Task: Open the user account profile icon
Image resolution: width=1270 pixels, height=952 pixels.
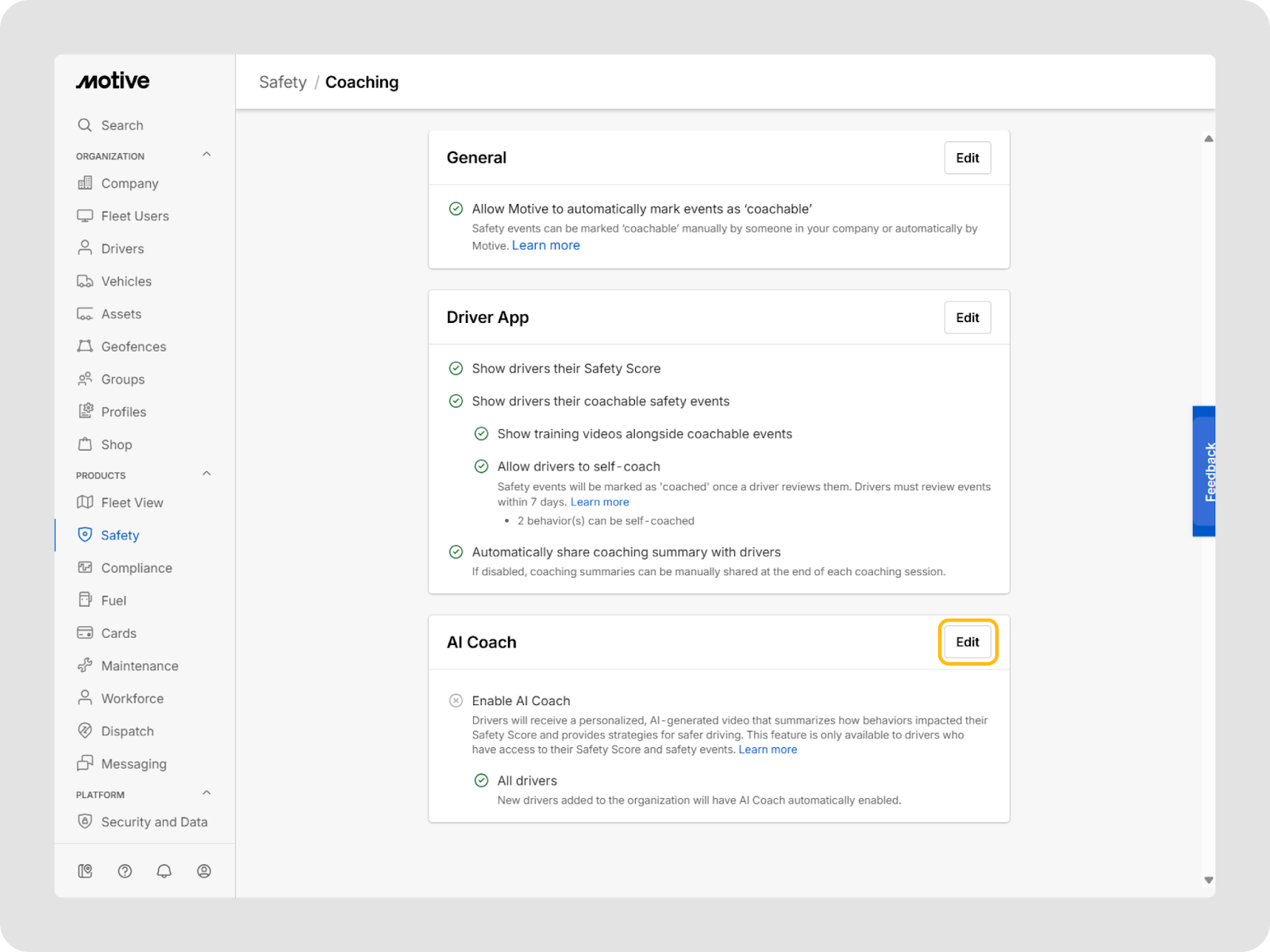Action: pos(204,871)
